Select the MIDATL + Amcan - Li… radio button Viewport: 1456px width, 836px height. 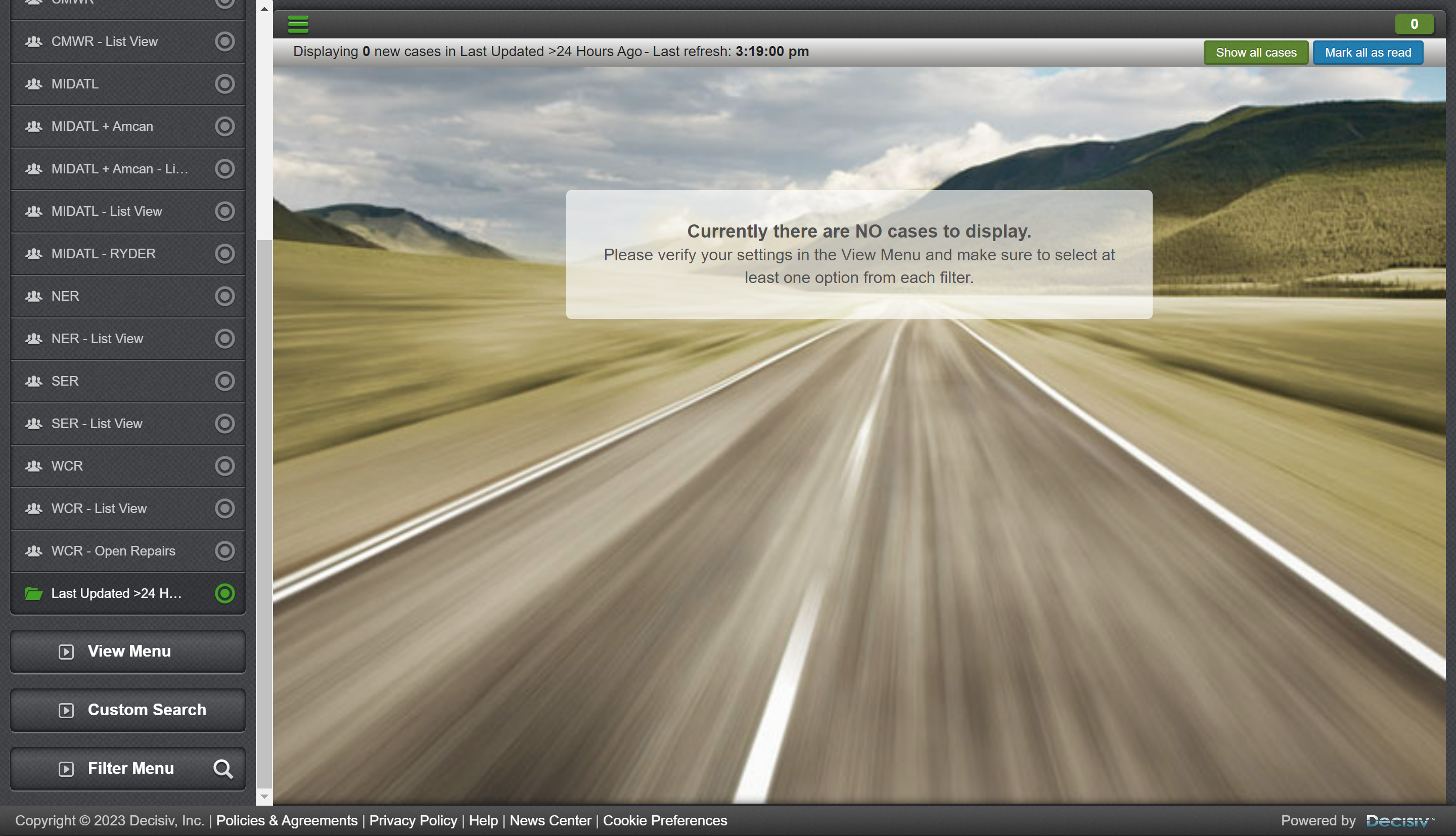click(x=224, y=169)
